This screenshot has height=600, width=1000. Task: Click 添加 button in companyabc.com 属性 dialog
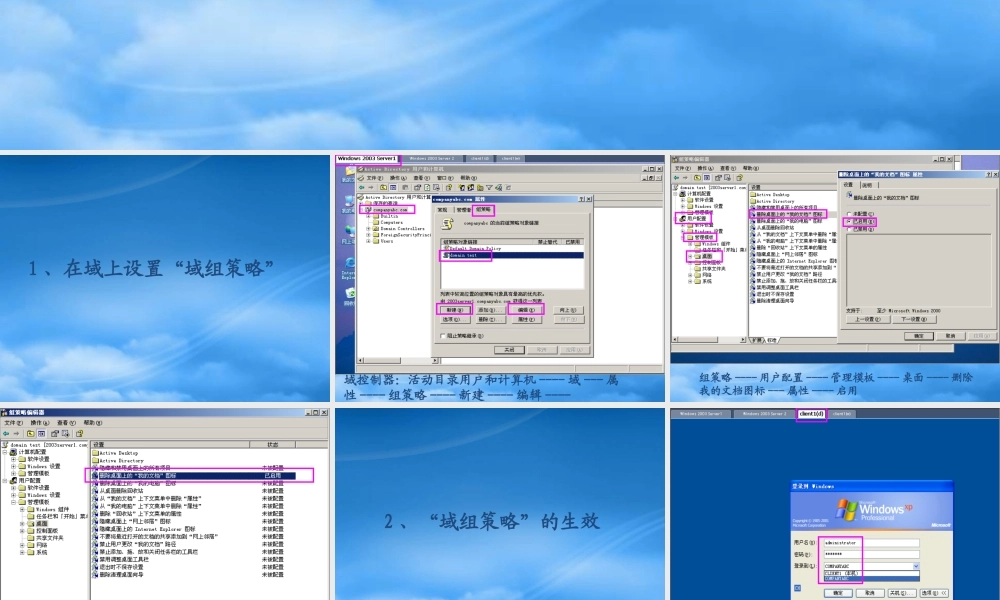tap(491, 310)
